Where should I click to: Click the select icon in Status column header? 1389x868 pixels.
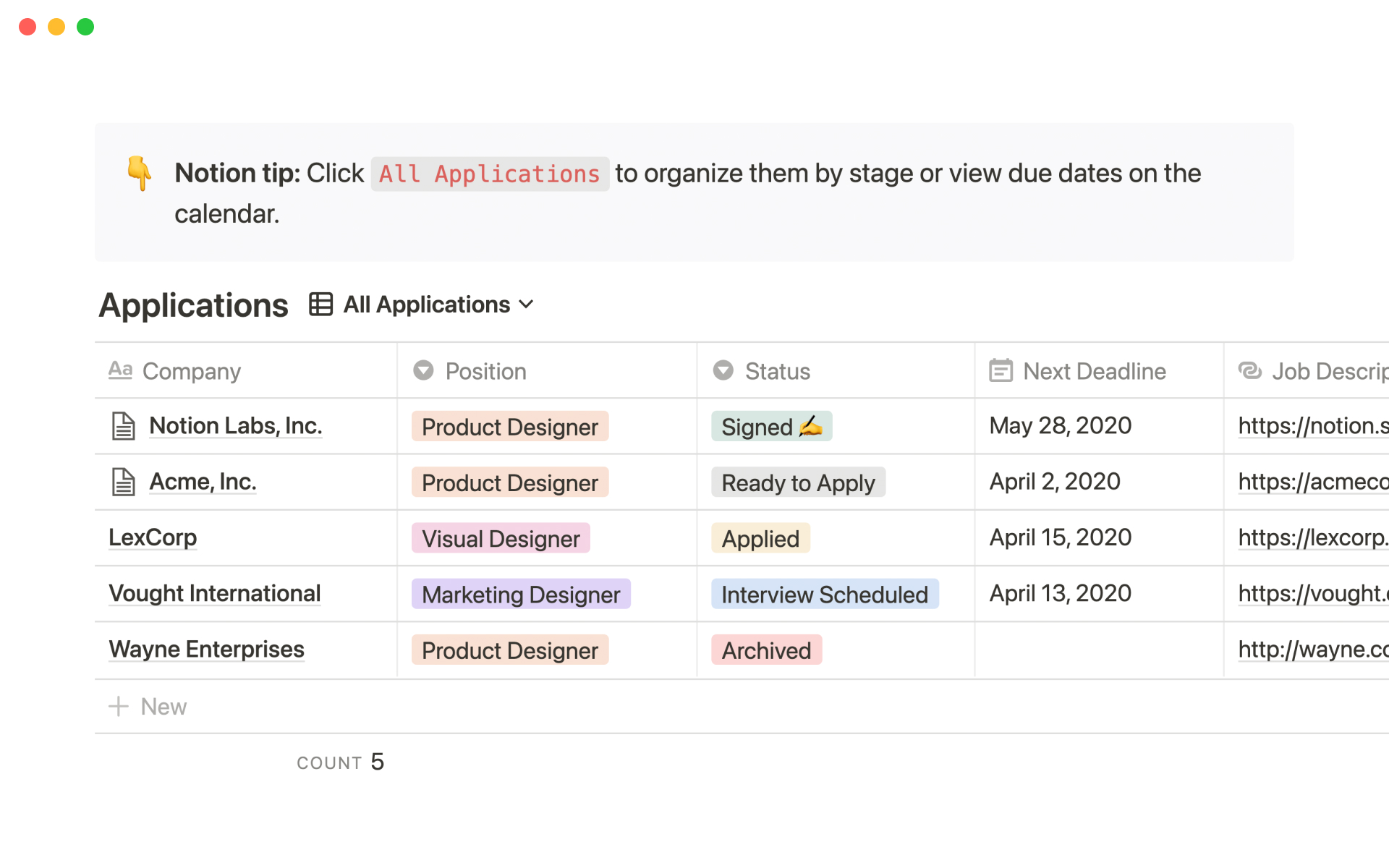coord(723,370)
